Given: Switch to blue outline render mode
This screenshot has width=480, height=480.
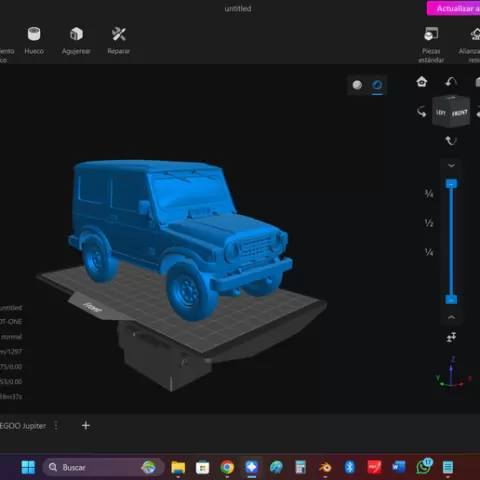Looking at the screenshot, I should click(377, 85).
